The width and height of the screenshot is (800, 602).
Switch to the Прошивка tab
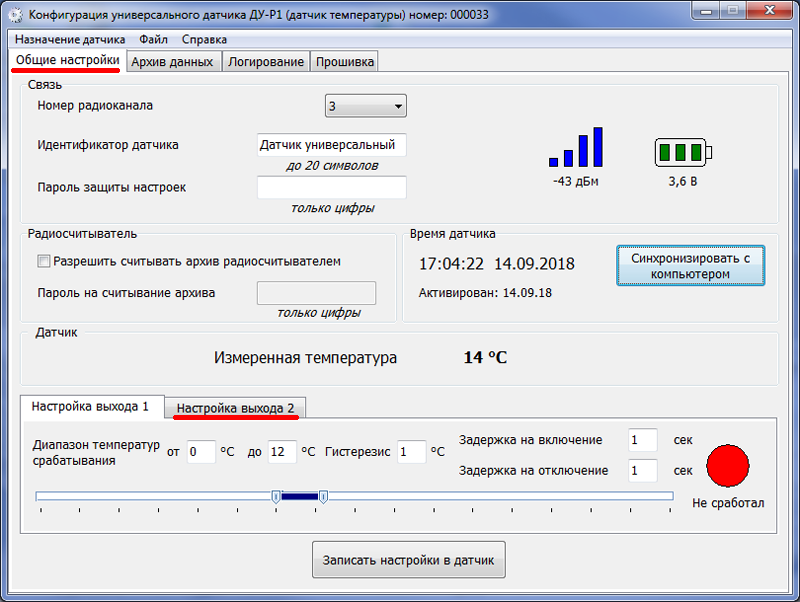344,62
